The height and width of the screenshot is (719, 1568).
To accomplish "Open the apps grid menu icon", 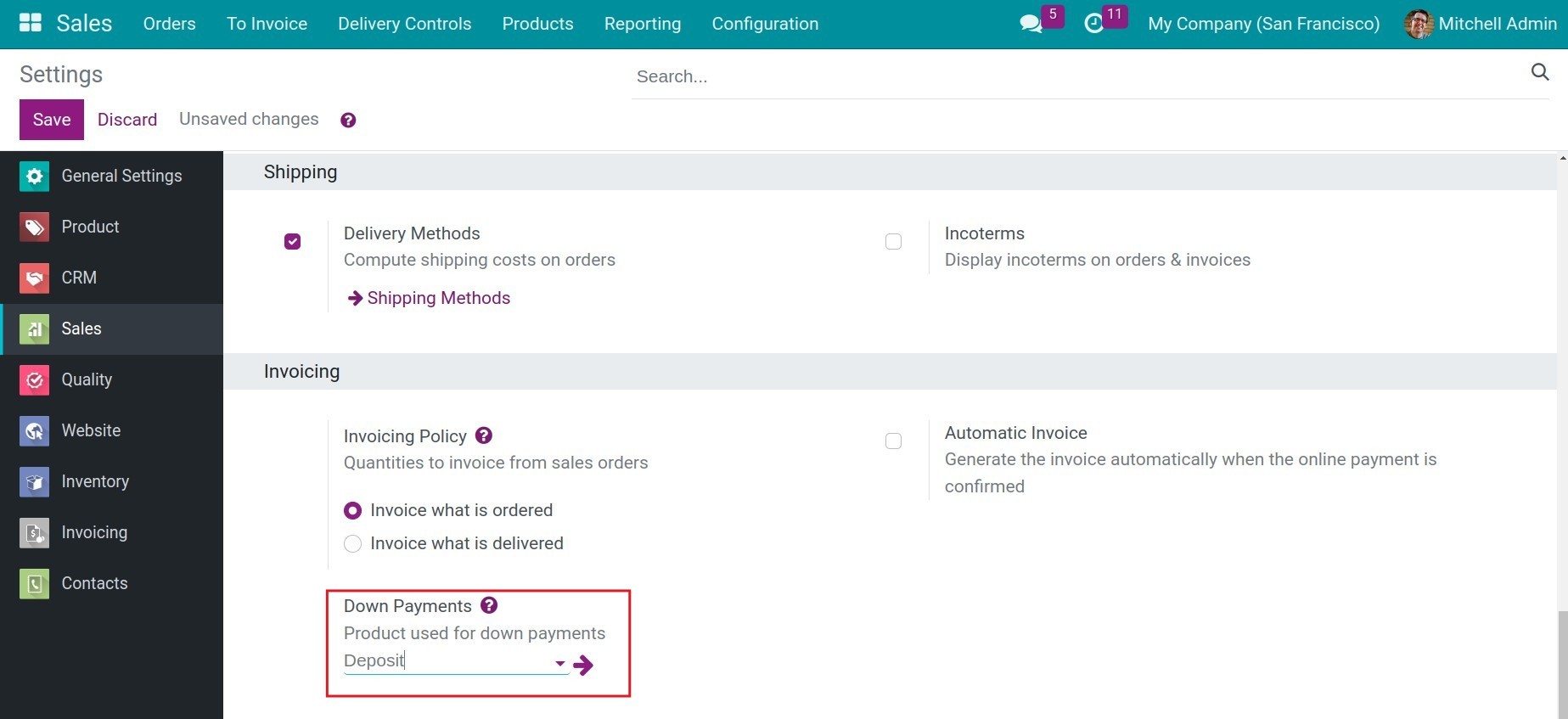I will 31,23.
